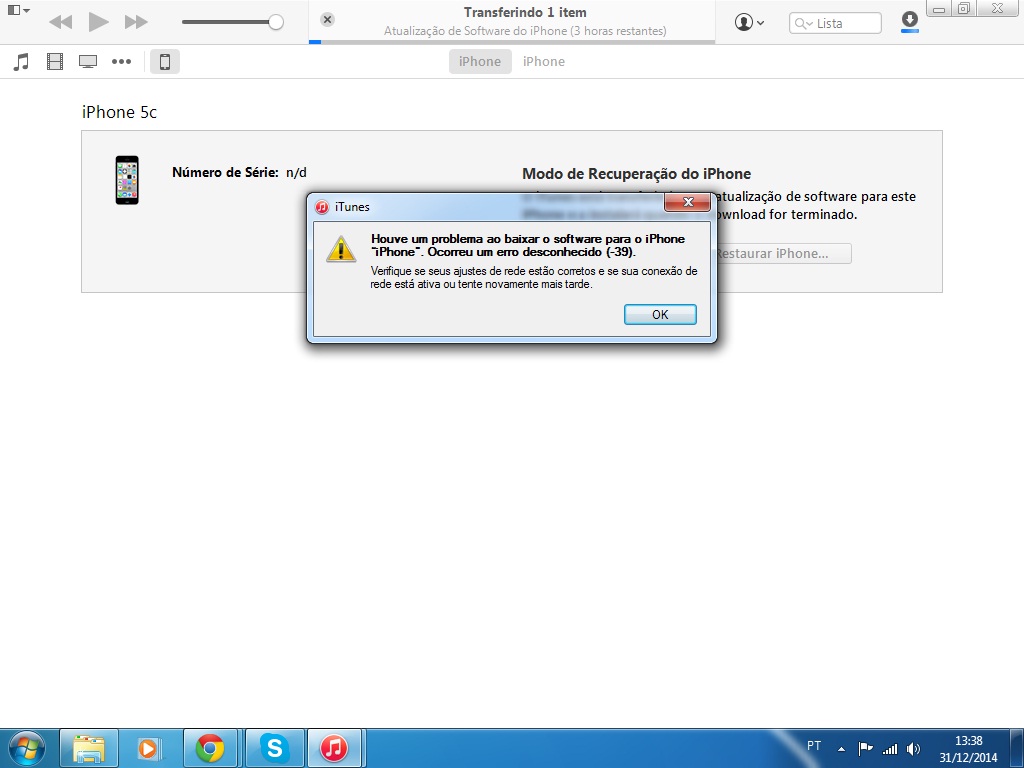Open the Music library icon

coord(21,62)
